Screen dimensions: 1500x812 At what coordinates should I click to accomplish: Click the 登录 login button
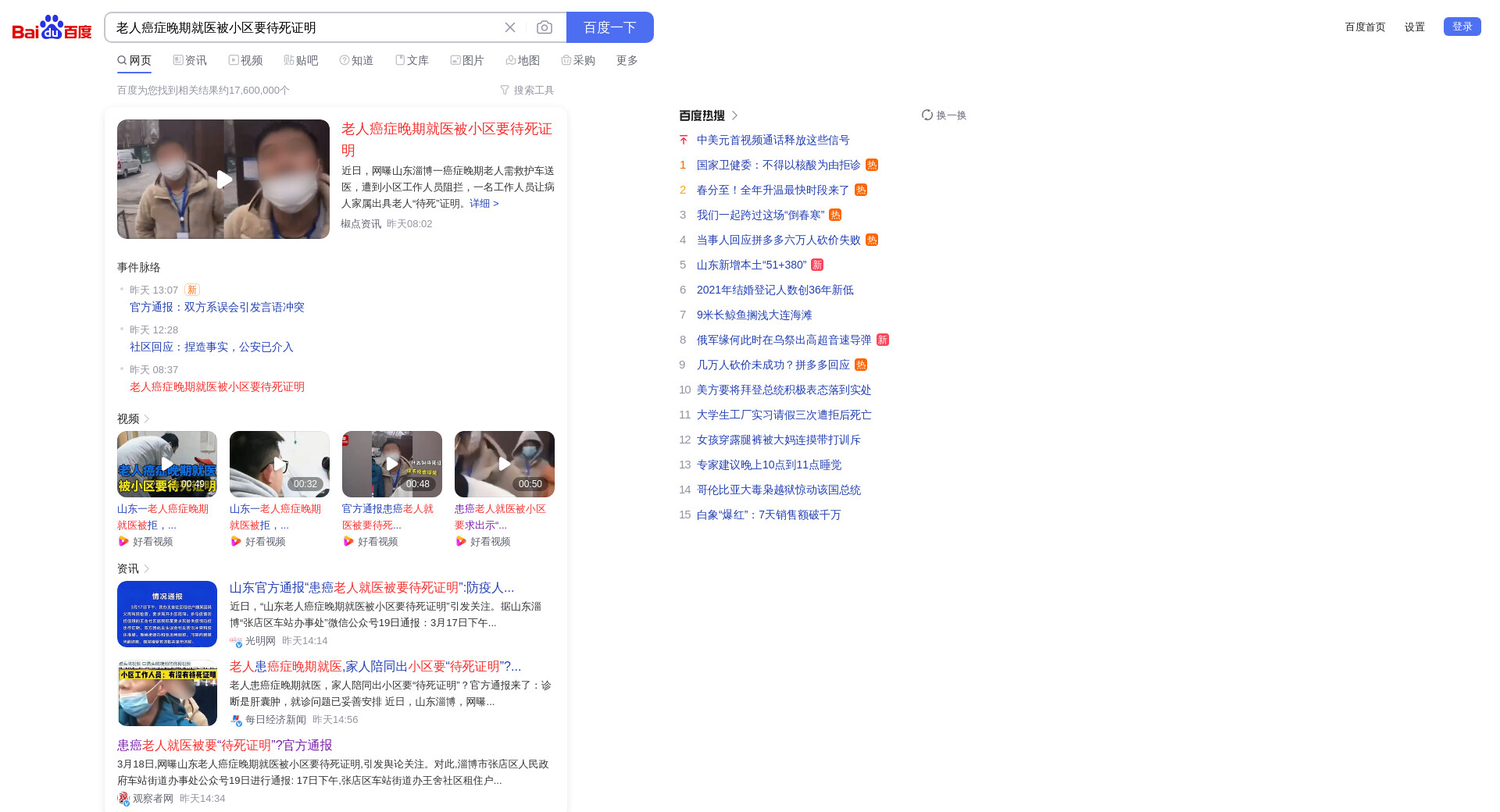click(1462, 27)
